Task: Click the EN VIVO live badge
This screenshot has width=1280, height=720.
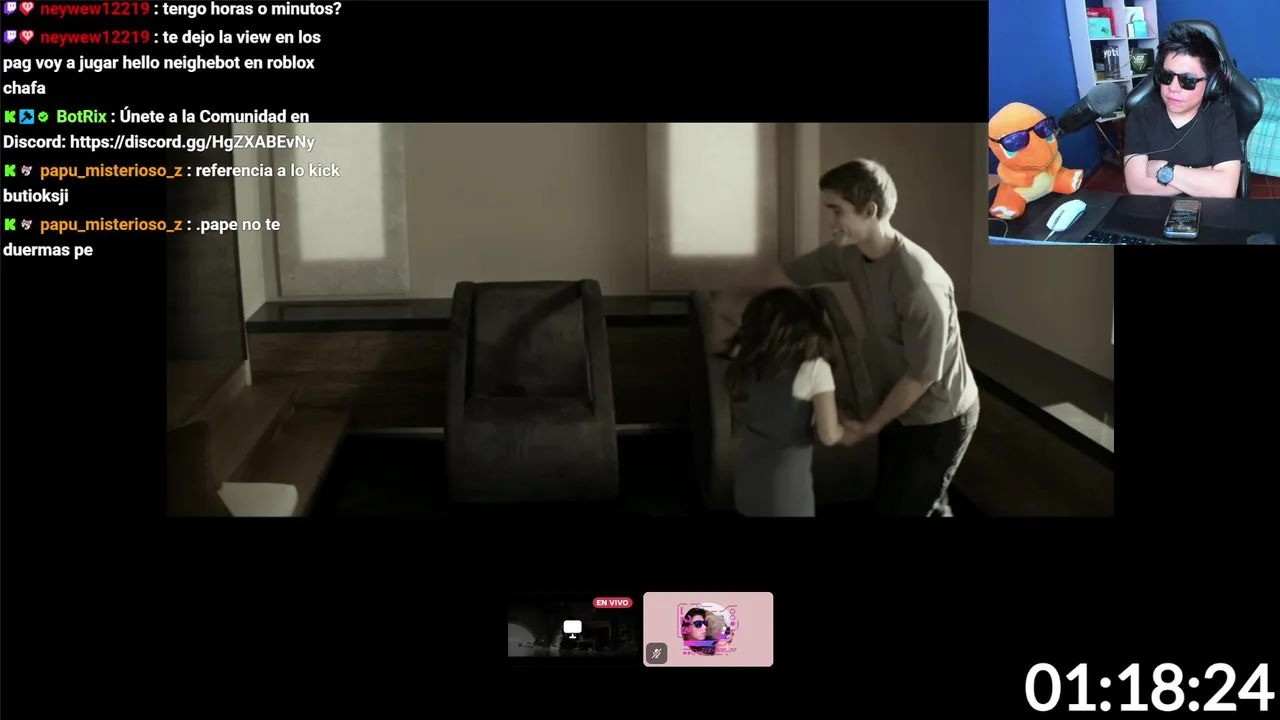Action: pos(612,603)
